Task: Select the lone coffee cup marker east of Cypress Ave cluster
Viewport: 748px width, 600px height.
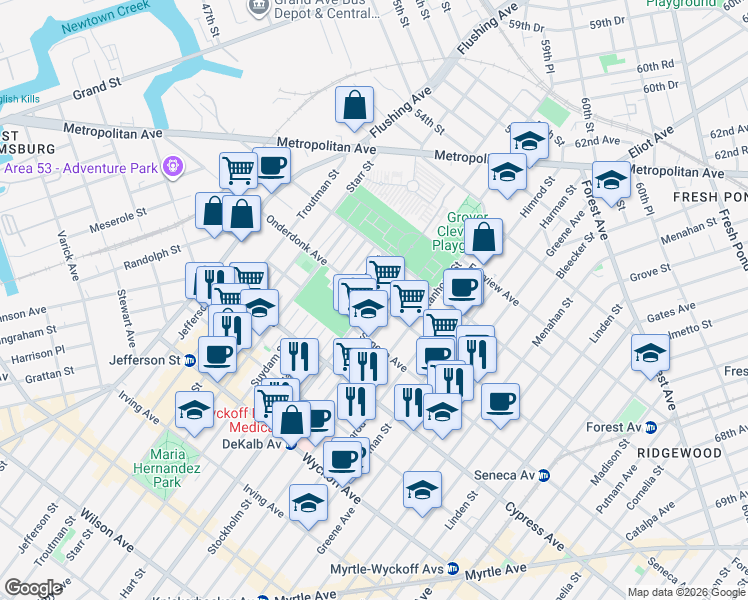Action: (x=500, y=404)
